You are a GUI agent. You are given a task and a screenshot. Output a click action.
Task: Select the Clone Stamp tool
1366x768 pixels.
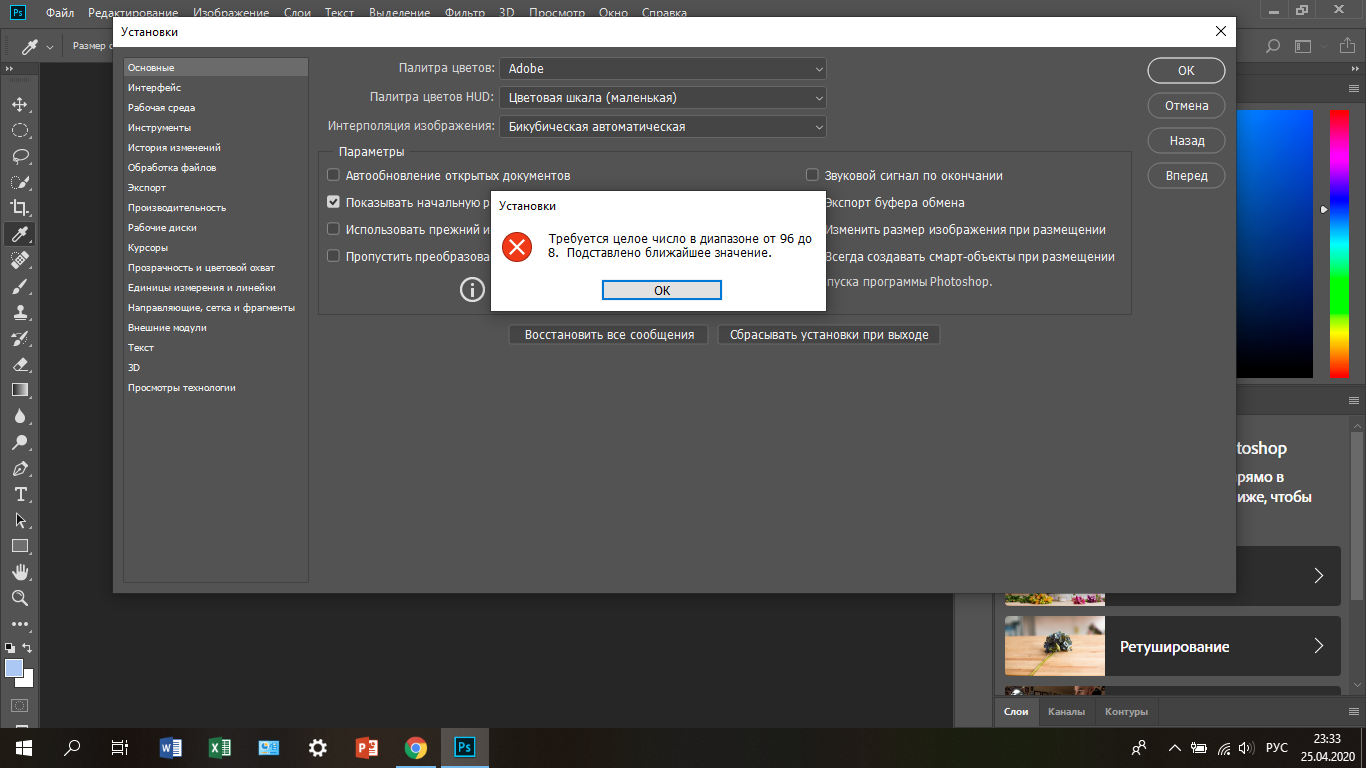[20, 312]
